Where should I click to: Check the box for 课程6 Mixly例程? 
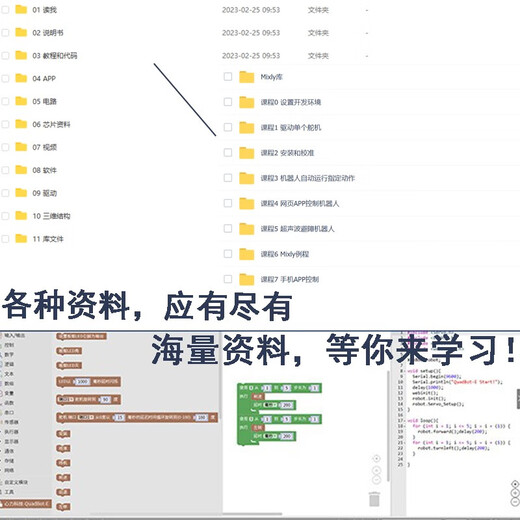228,254
